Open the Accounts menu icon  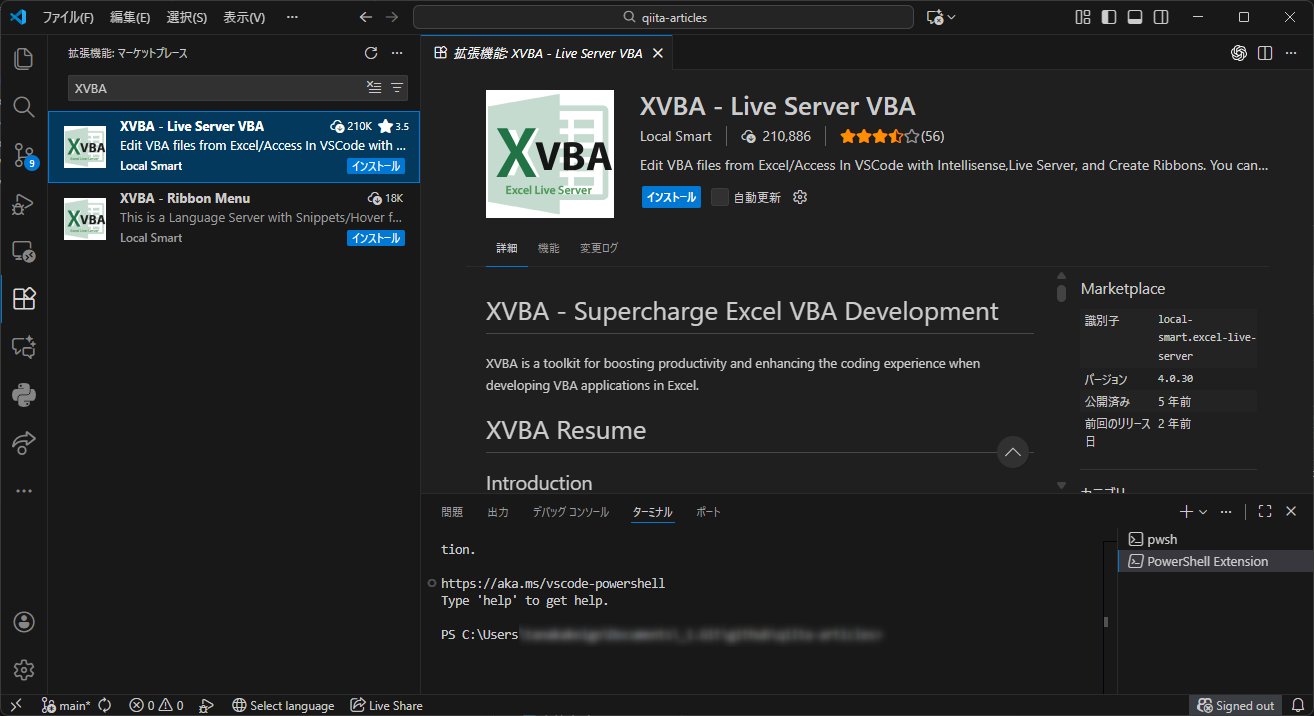24,622
